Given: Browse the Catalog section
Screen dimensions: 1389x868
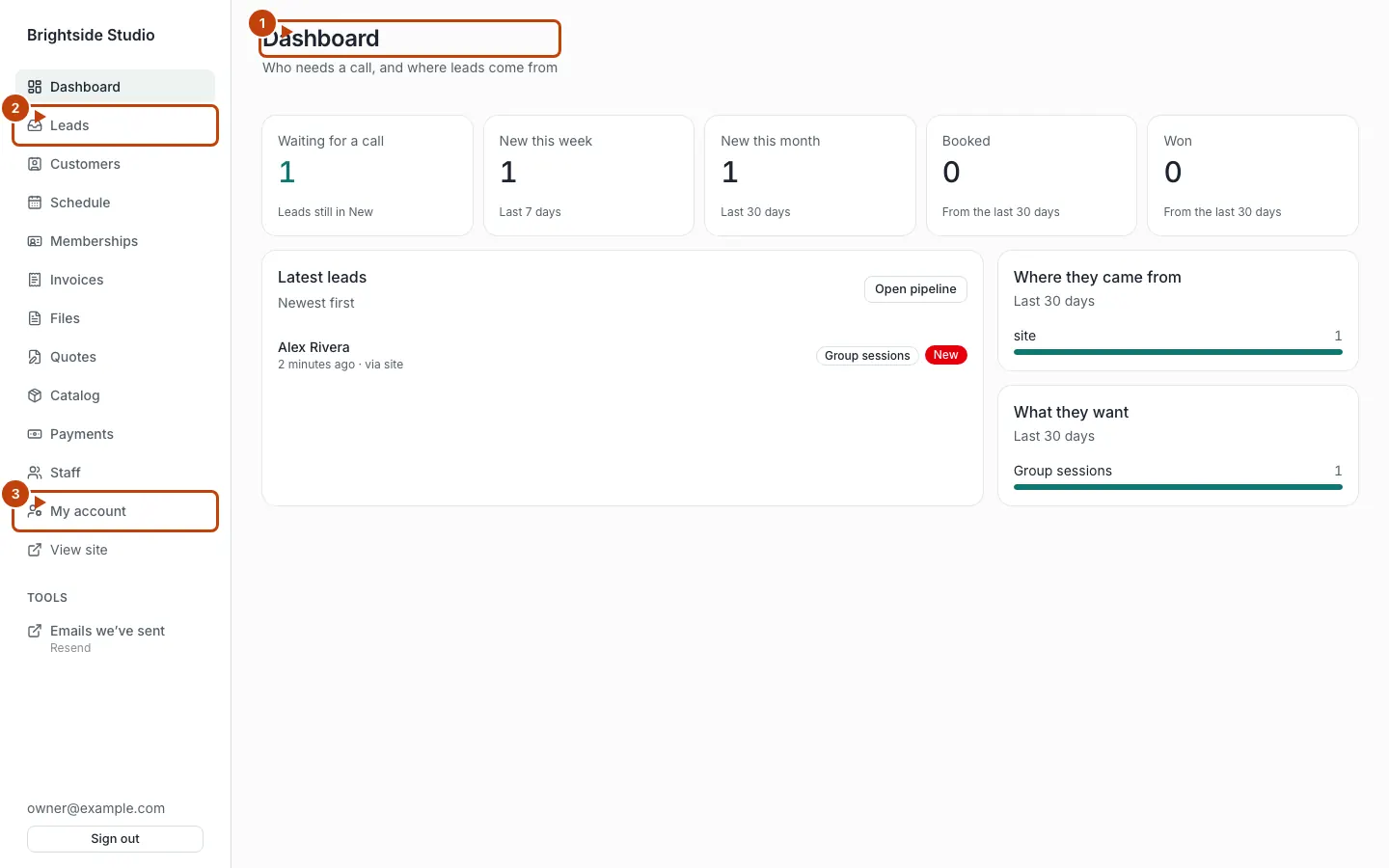Looking at the screenshot, I should click(115, 395).
